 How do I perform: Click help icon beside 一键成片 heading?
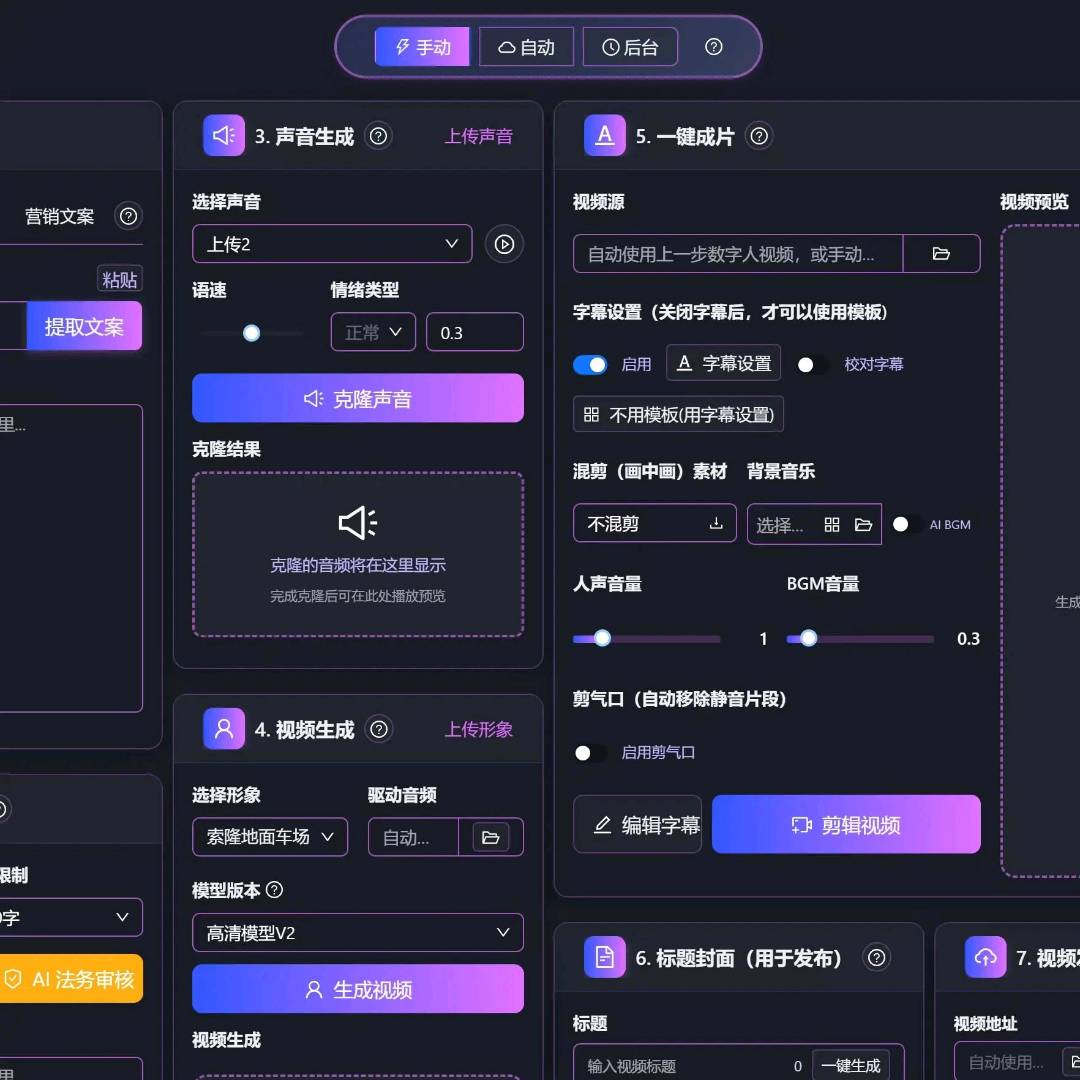[759, 136]
